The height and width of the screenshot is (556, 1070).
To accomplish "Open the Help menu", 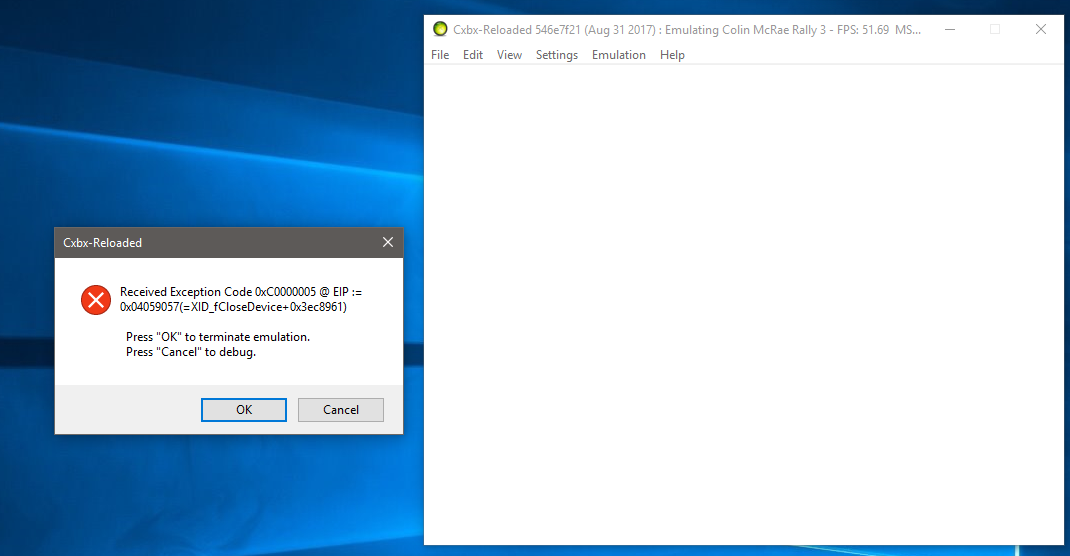I will [x=672, y=55].
